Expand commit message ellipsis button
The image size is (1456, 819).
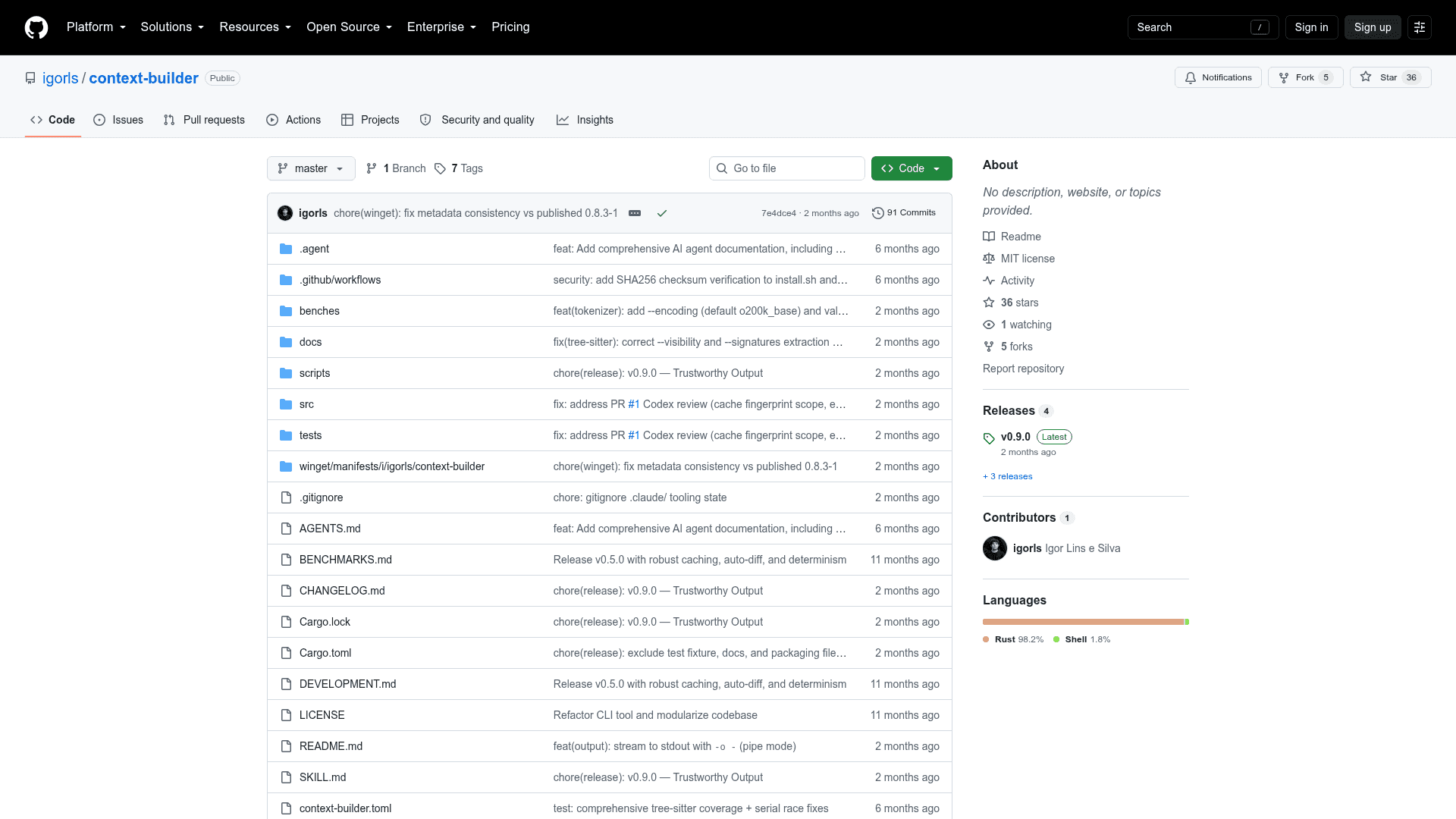click(635, 213)
